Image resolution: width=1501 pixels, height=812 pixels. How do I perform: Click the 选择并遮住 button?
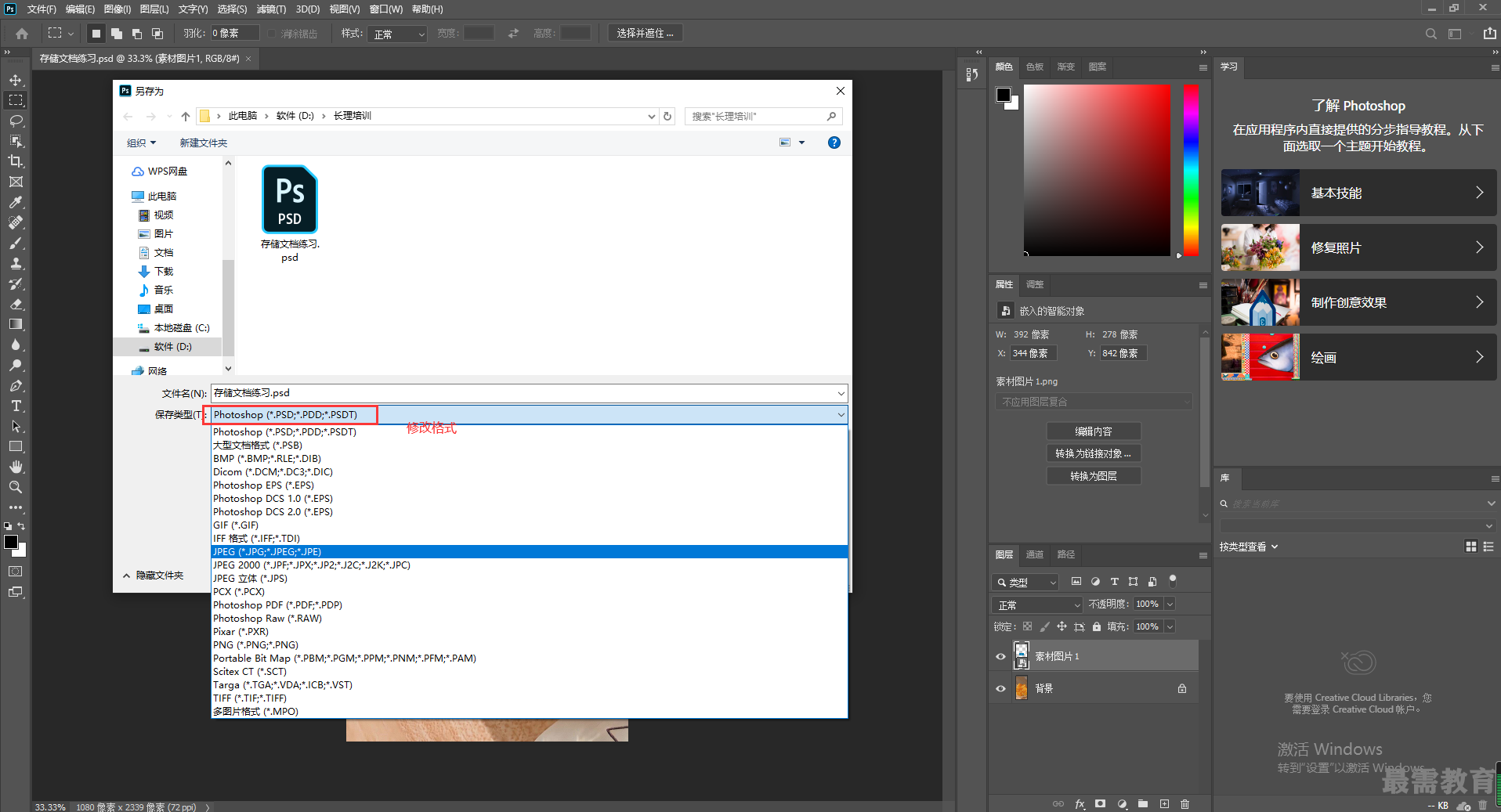(x=645, y=33)
